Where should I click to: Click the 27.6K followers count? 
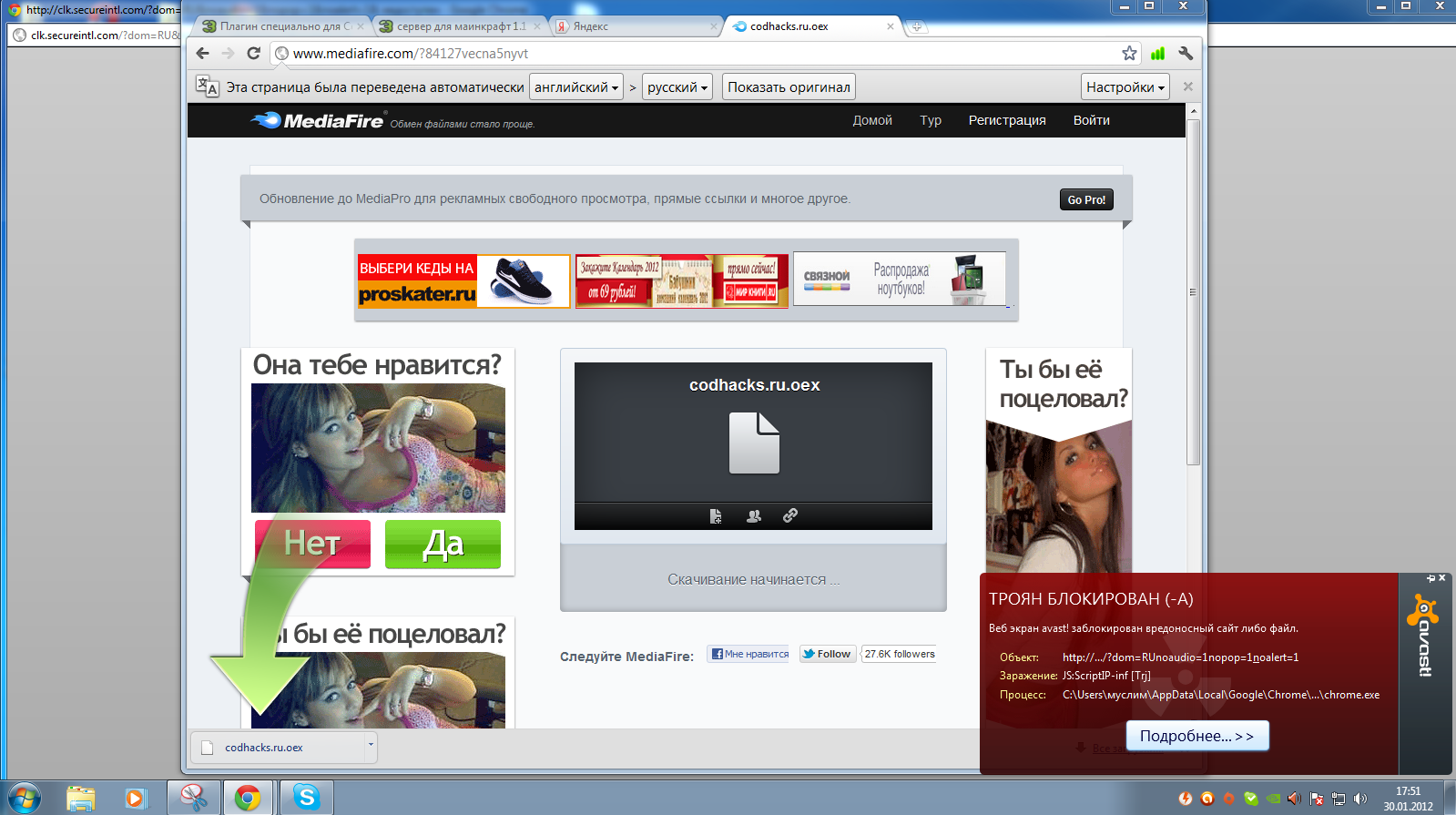(900, 654)
